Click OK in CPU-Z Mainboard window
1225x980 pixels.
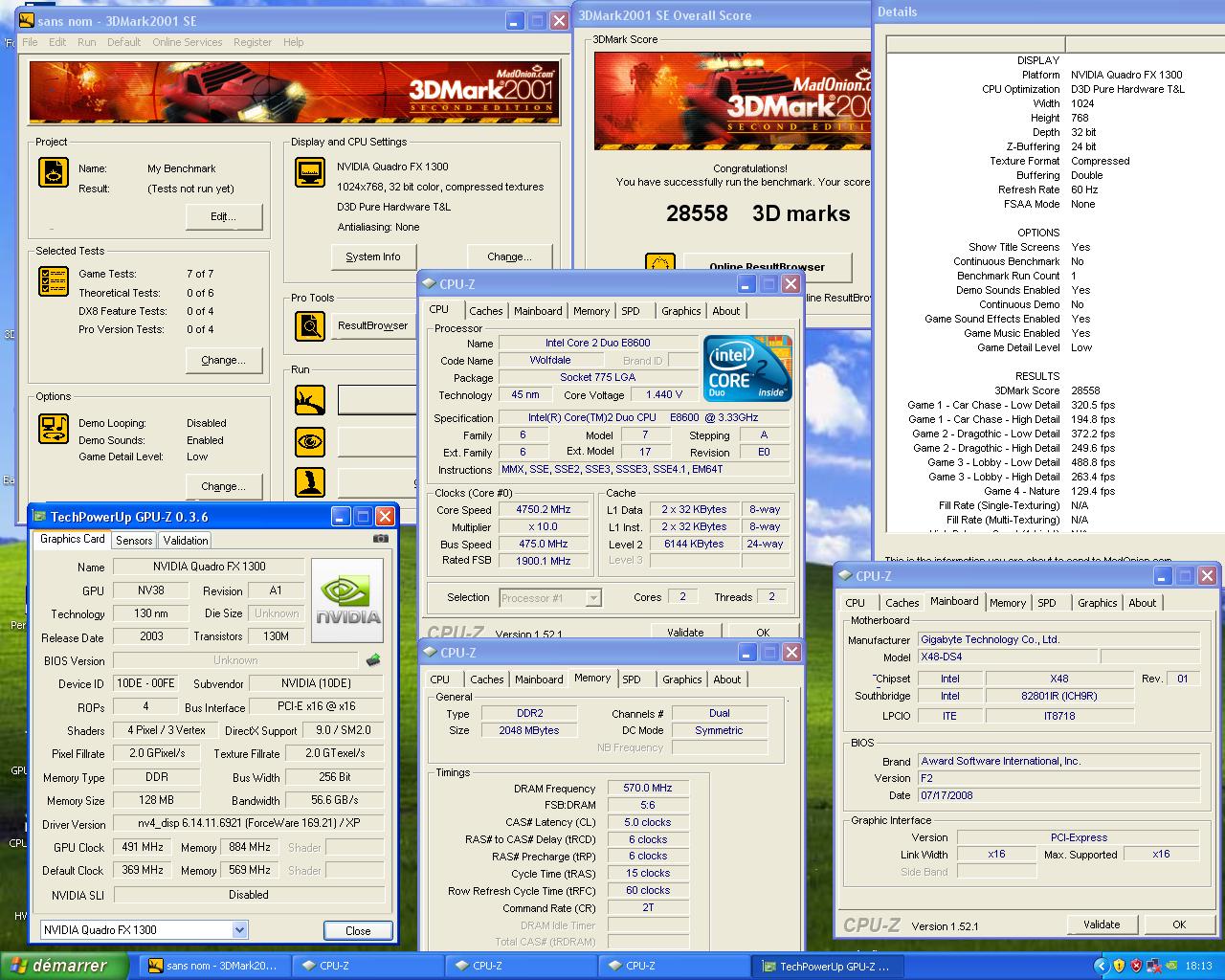pyautogui.click(x=1179, y=924)
